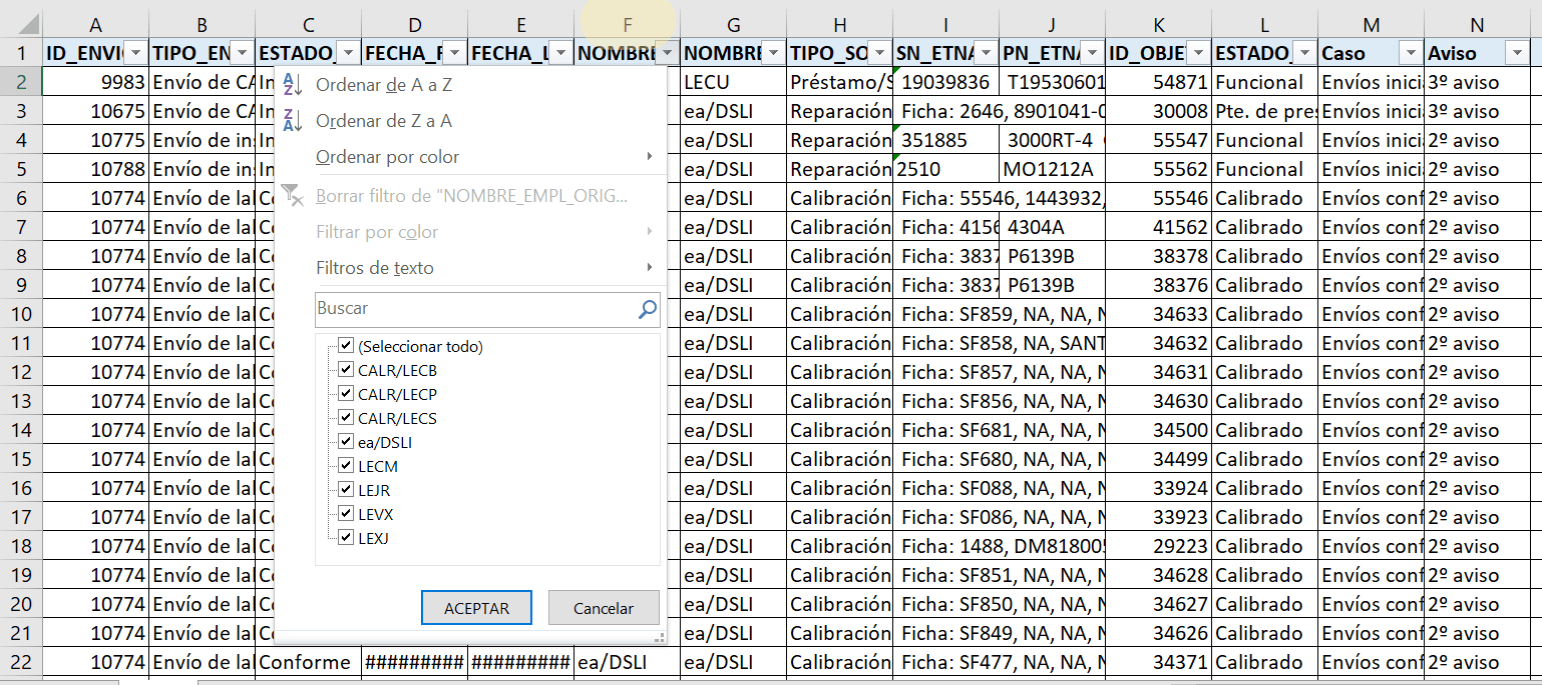Image resolution: width=1542 pixels, height=685 pixels.
Task: Open the filter icon on the Caso column
Action: (1409, 53)
